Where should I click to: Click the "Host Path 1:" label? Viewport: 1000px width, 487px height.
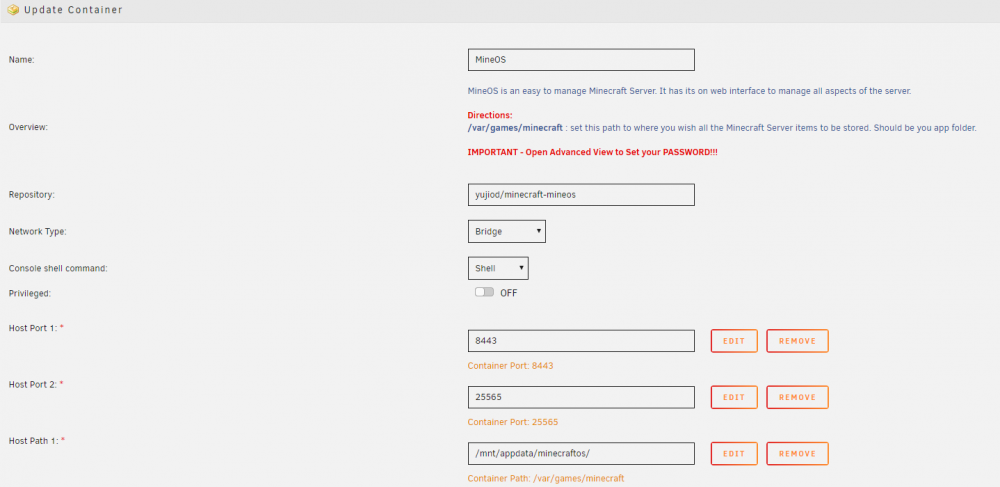pos(33,440)
